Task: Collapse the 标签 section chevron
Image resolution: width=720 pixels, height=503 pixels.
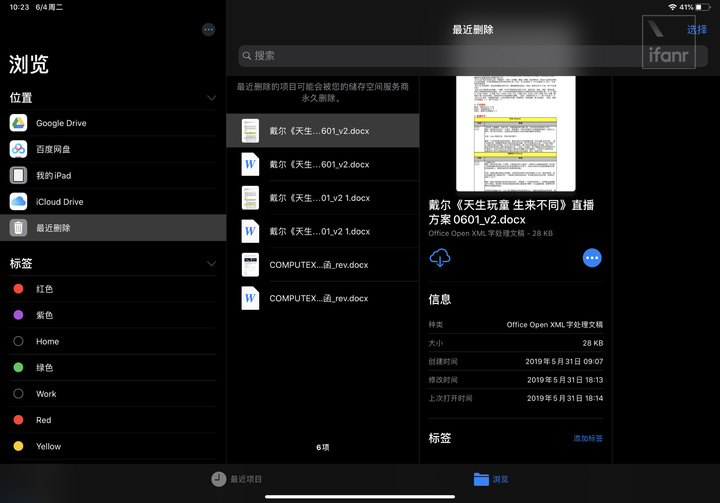Action: pyautogui.click(x=211, y=264)
